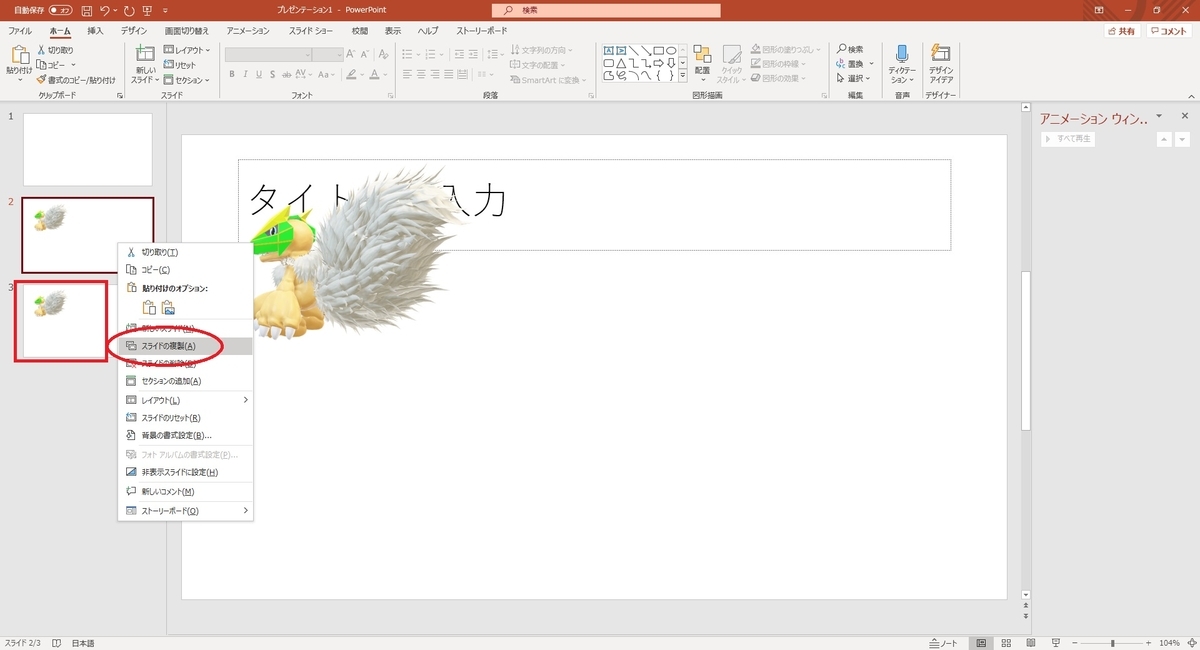Click the New Slide (新しいスライド) icon

(145, 55)
